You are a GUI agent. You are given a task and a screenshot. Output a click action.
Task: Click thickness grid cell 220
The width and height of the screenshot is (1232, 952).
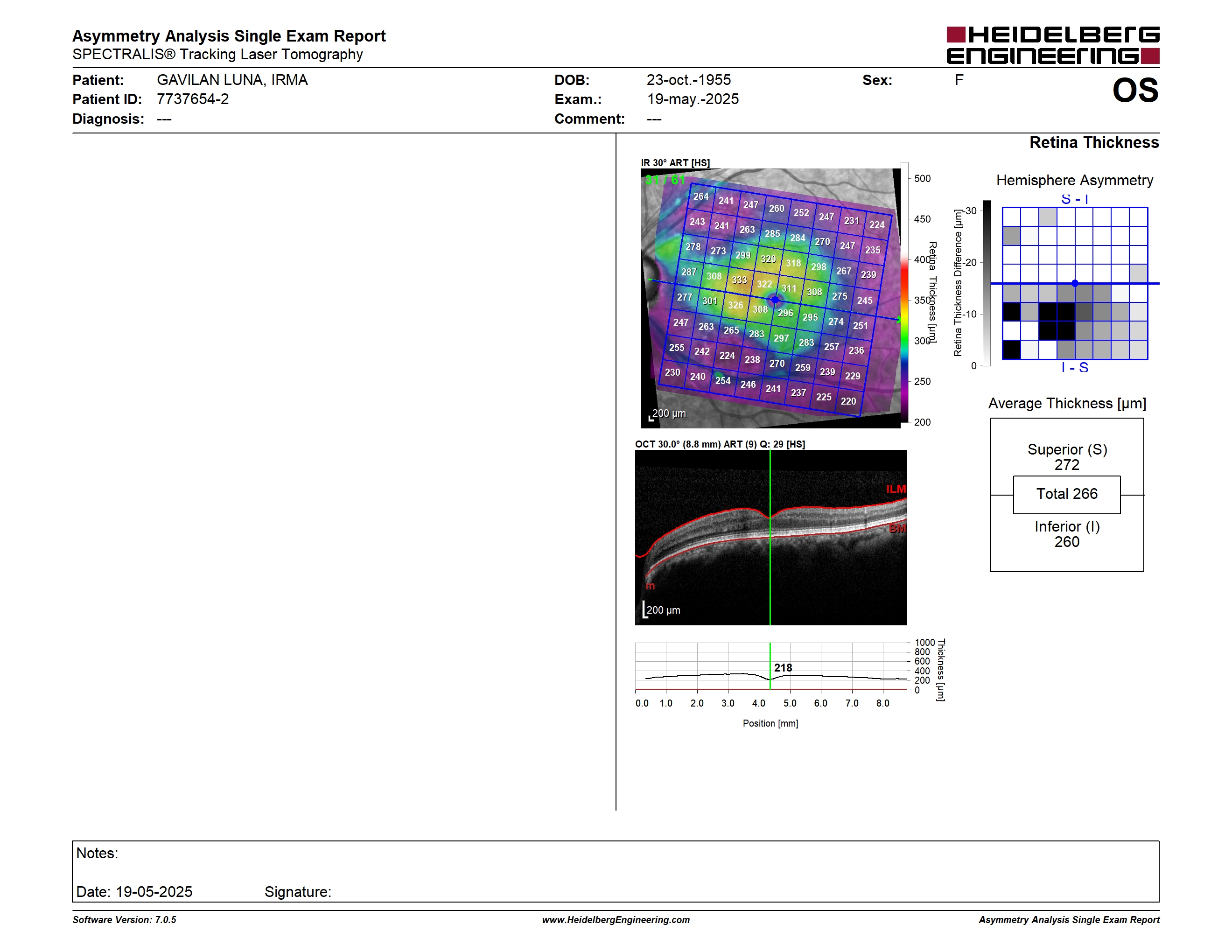click(x=848, y=401)
